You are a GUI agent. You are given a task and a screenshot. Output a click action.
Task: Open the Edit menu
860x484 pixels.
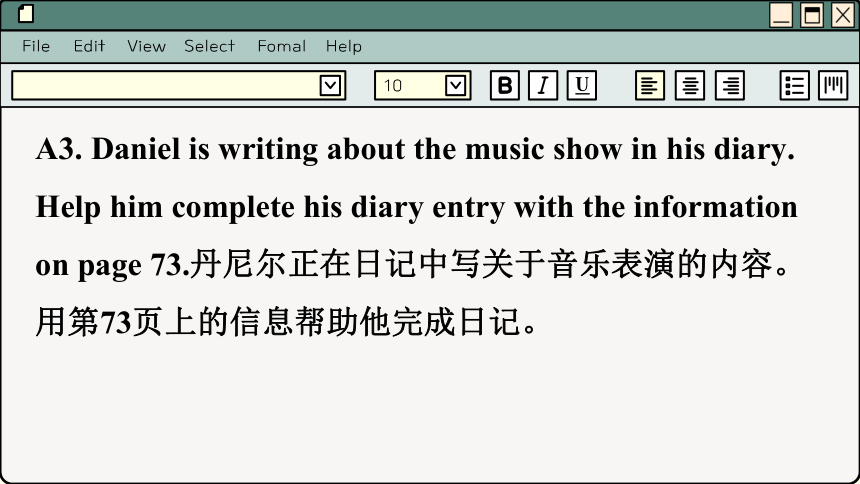[89, 46]
